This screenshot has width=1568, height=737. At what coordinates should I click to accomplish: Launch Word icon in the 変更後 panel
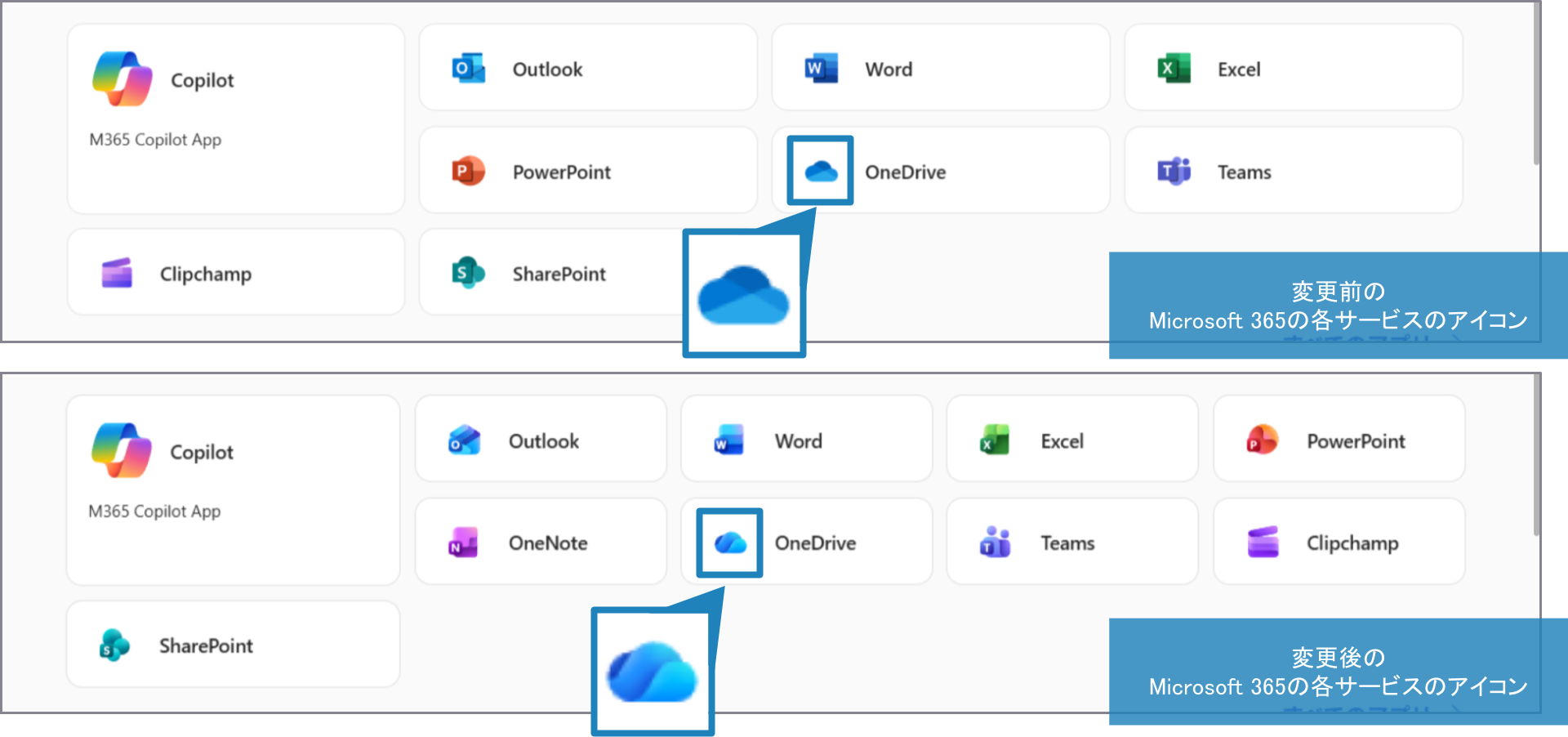[x=728, y=441]
